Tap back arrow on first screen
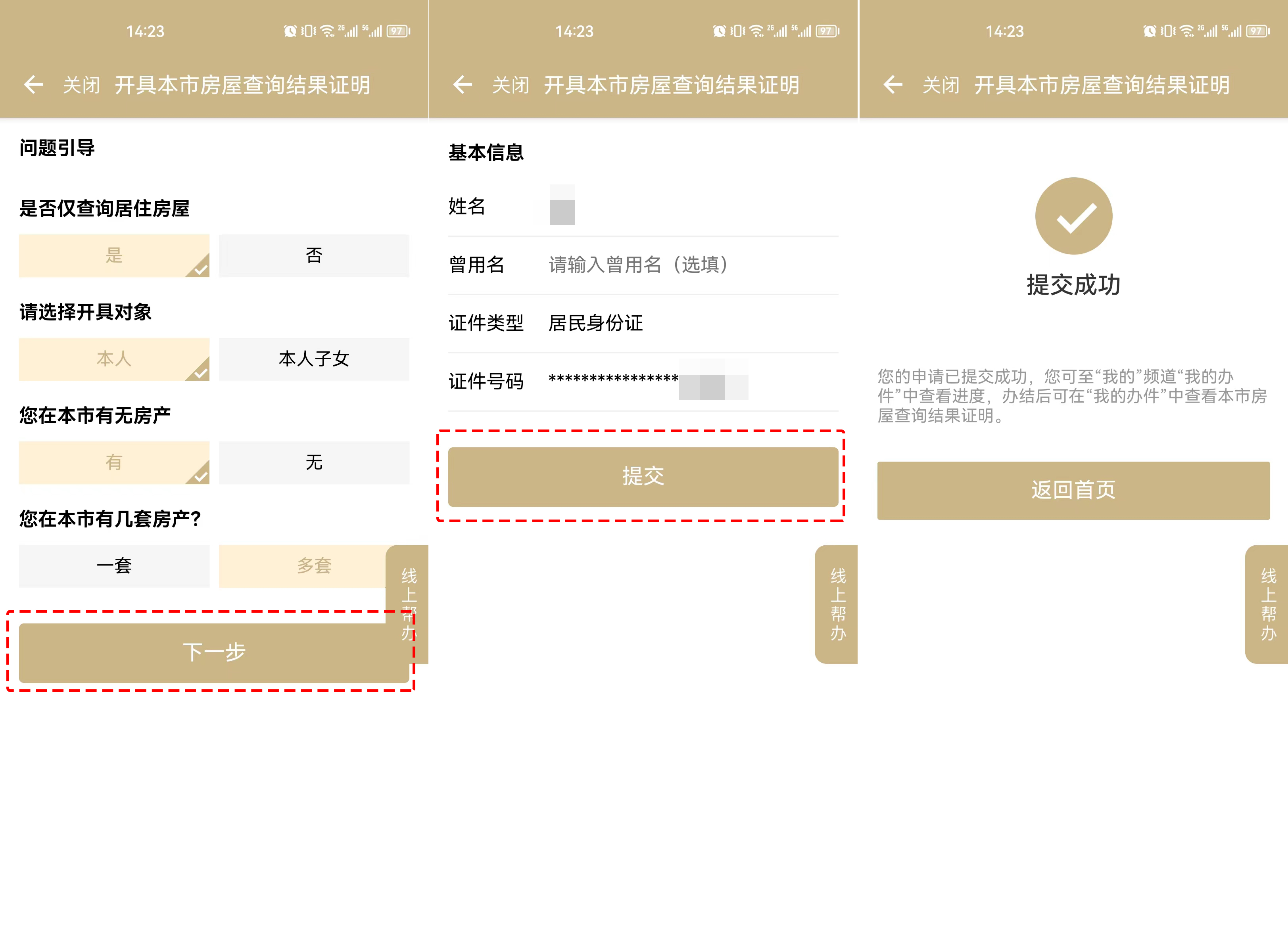This screenshot has height=928, width=1288. click(33, 85)
